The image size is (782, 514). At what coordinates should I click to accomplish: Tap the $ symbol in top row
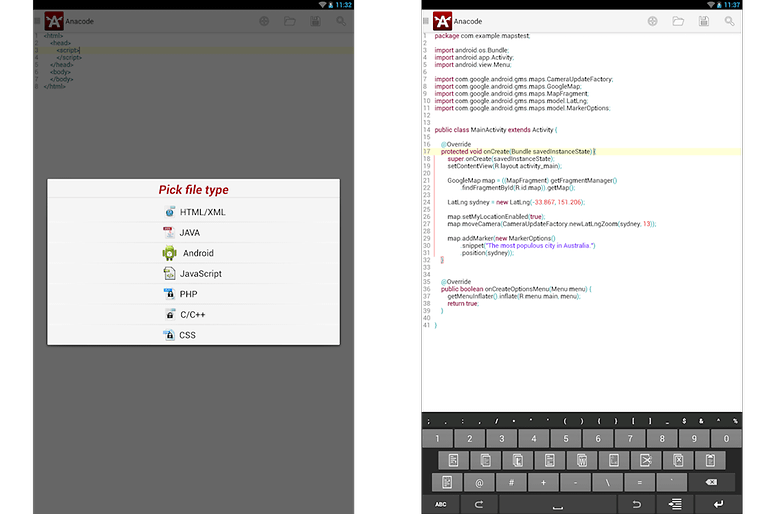pyautogui.click(x=684, y=421)
